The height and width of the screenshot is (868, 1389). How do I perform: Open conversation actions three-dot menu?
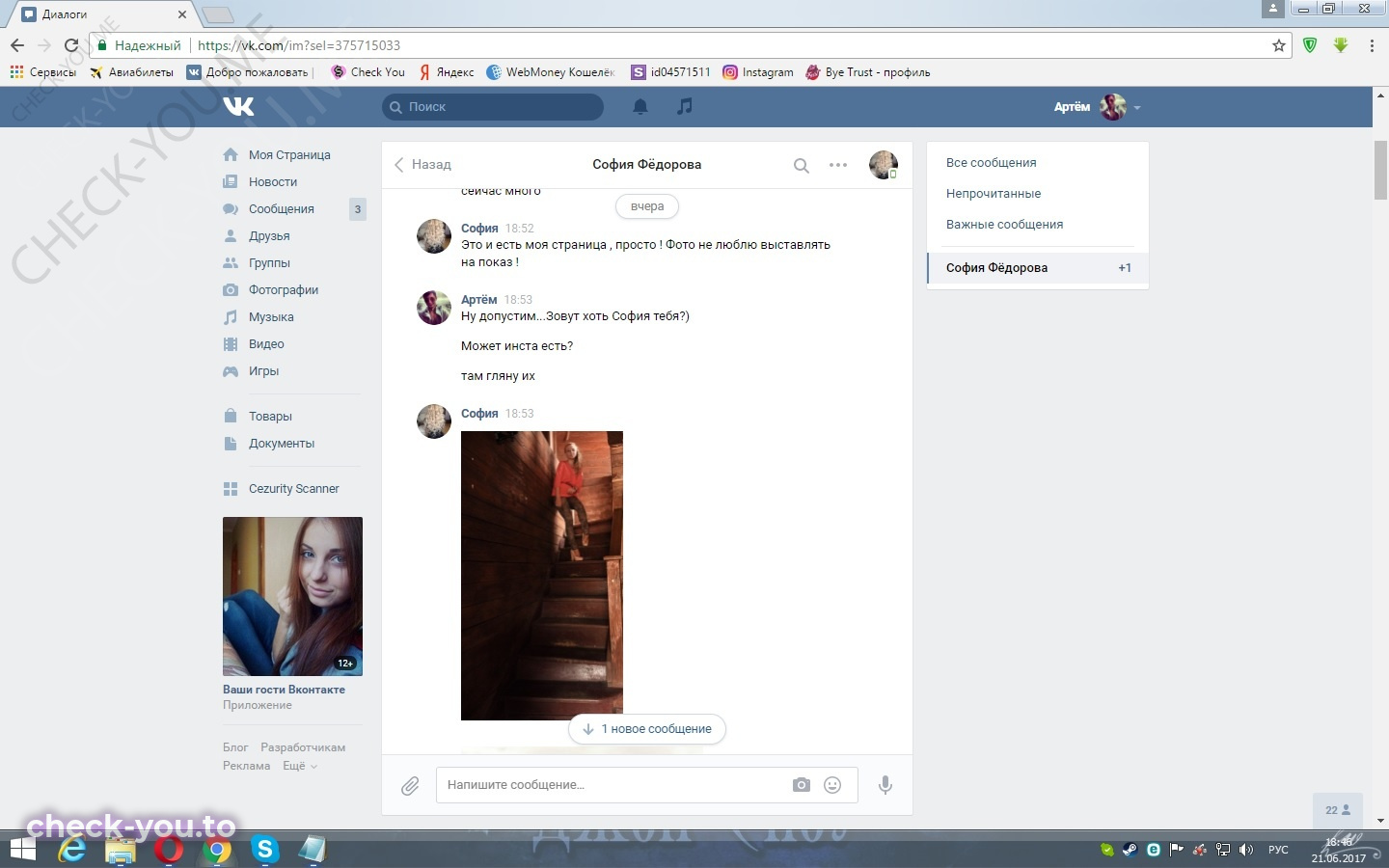click(838, 165)
